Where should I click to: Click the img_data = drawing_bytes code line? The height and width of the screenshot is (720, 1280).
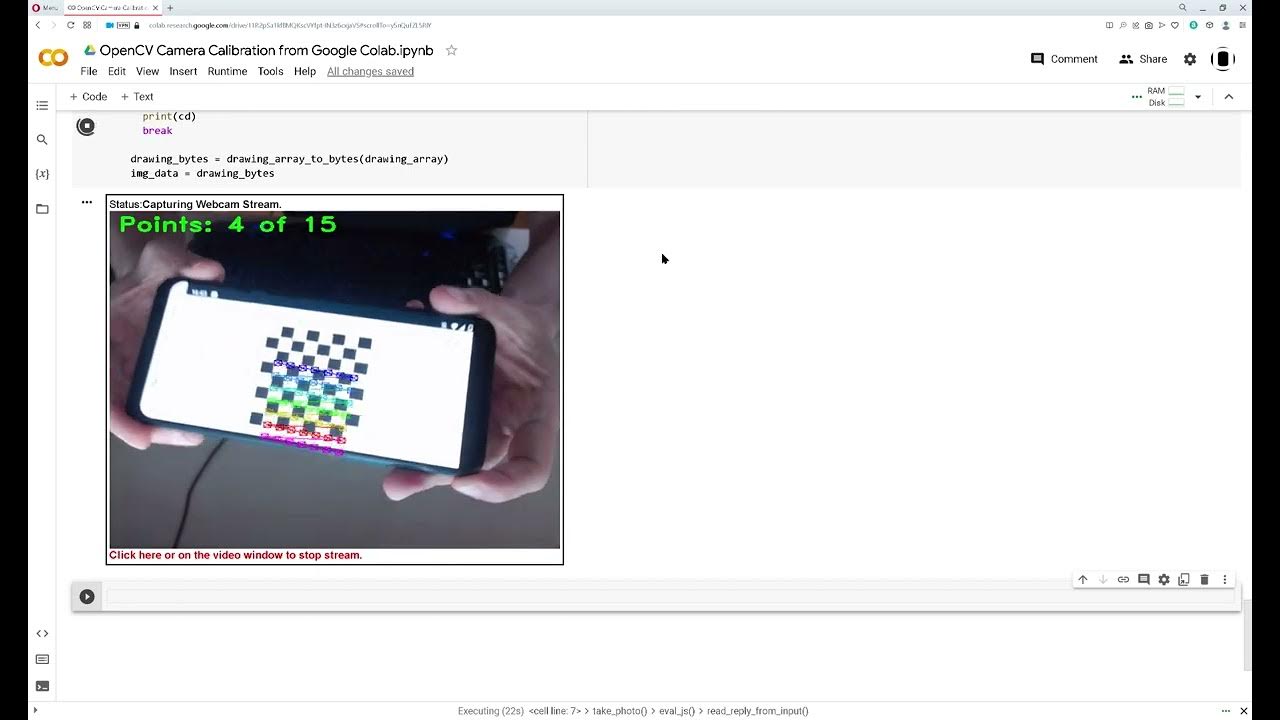[x=202, y=173]
